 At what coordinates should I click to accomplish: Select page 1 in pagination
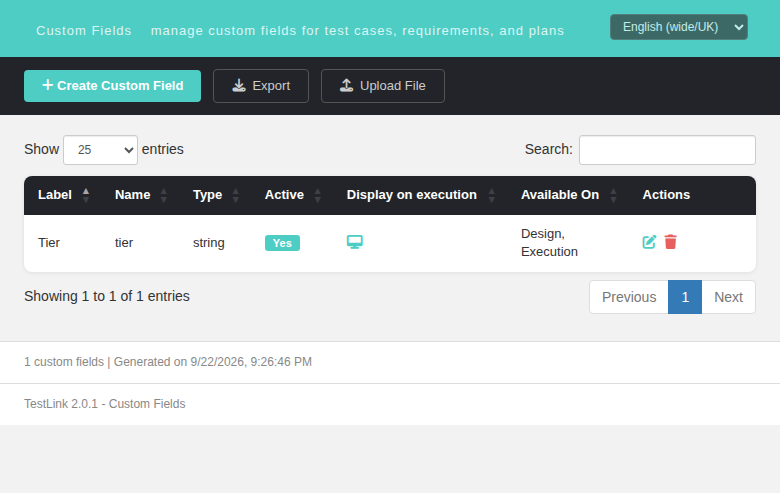pyautogui.click(x=685, y=297)
